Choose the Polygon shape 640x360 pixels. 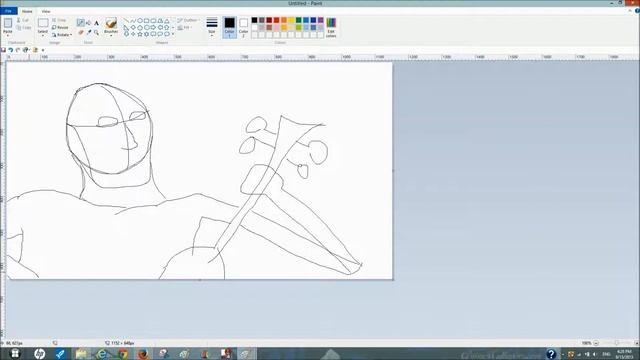160,20
